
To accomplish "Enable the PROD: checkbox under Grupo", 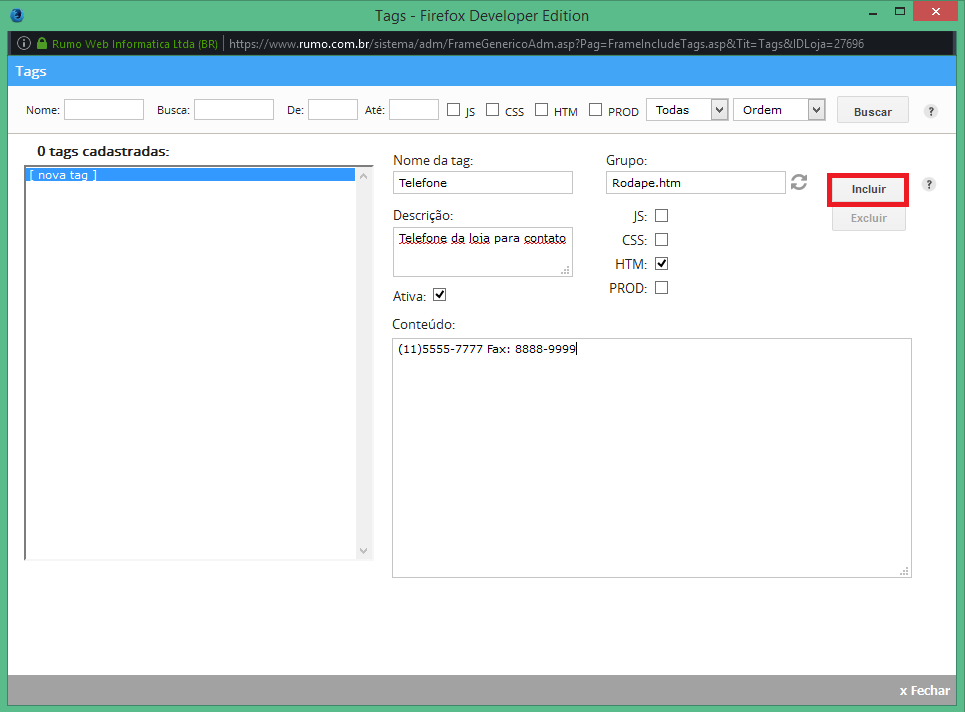I will pyautogui.click(x=662, y=287).
